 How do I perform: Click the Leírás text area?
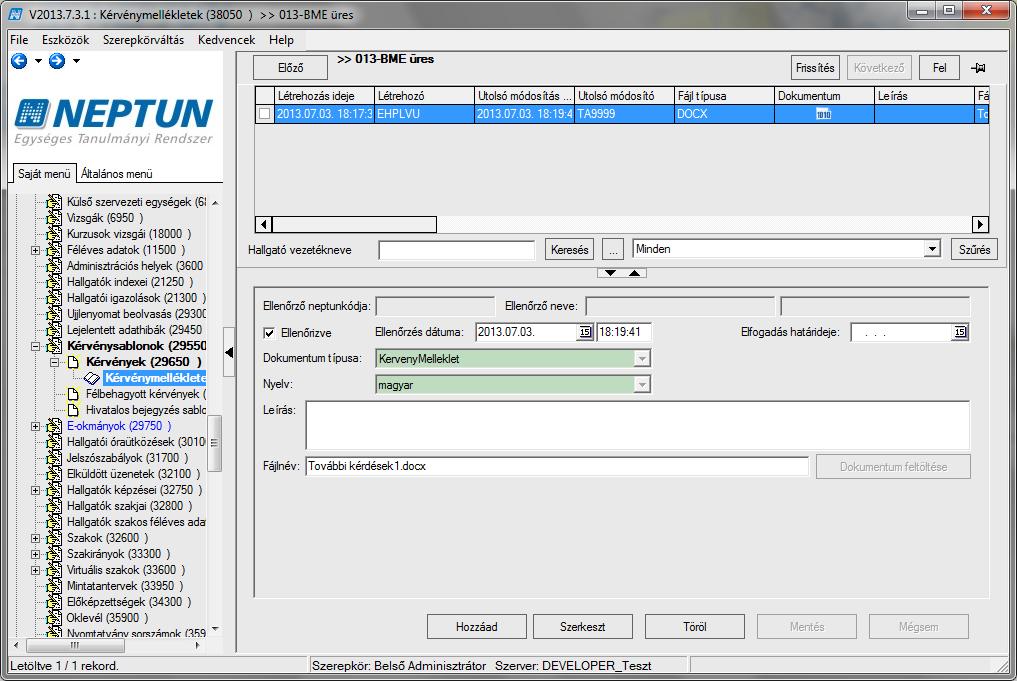click(638, 425)
